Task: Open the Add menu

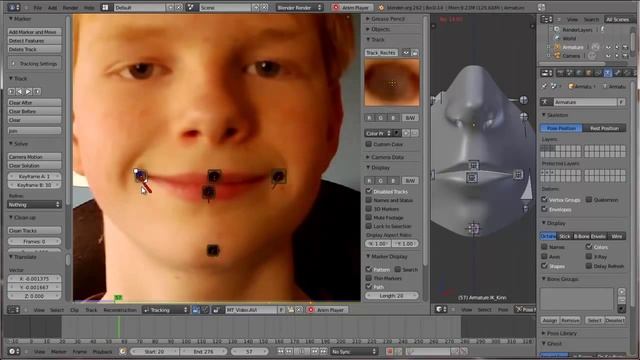Action: [53, 8]
